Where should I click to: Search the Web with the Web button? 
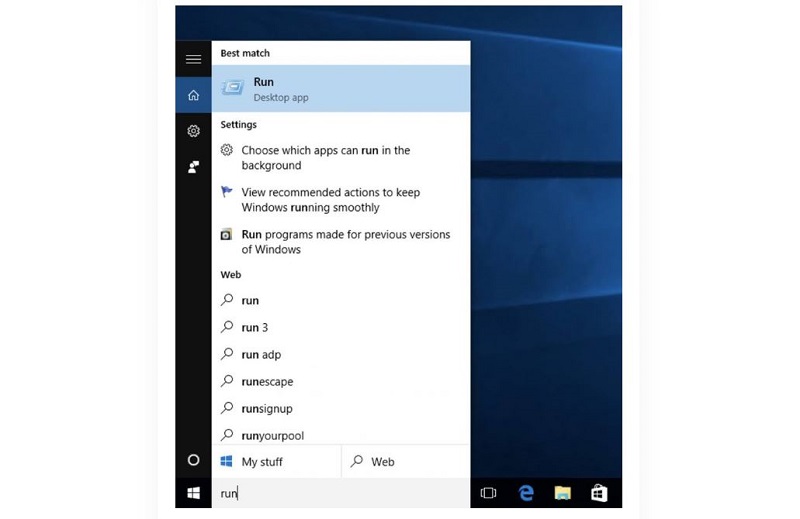point(406,462)
